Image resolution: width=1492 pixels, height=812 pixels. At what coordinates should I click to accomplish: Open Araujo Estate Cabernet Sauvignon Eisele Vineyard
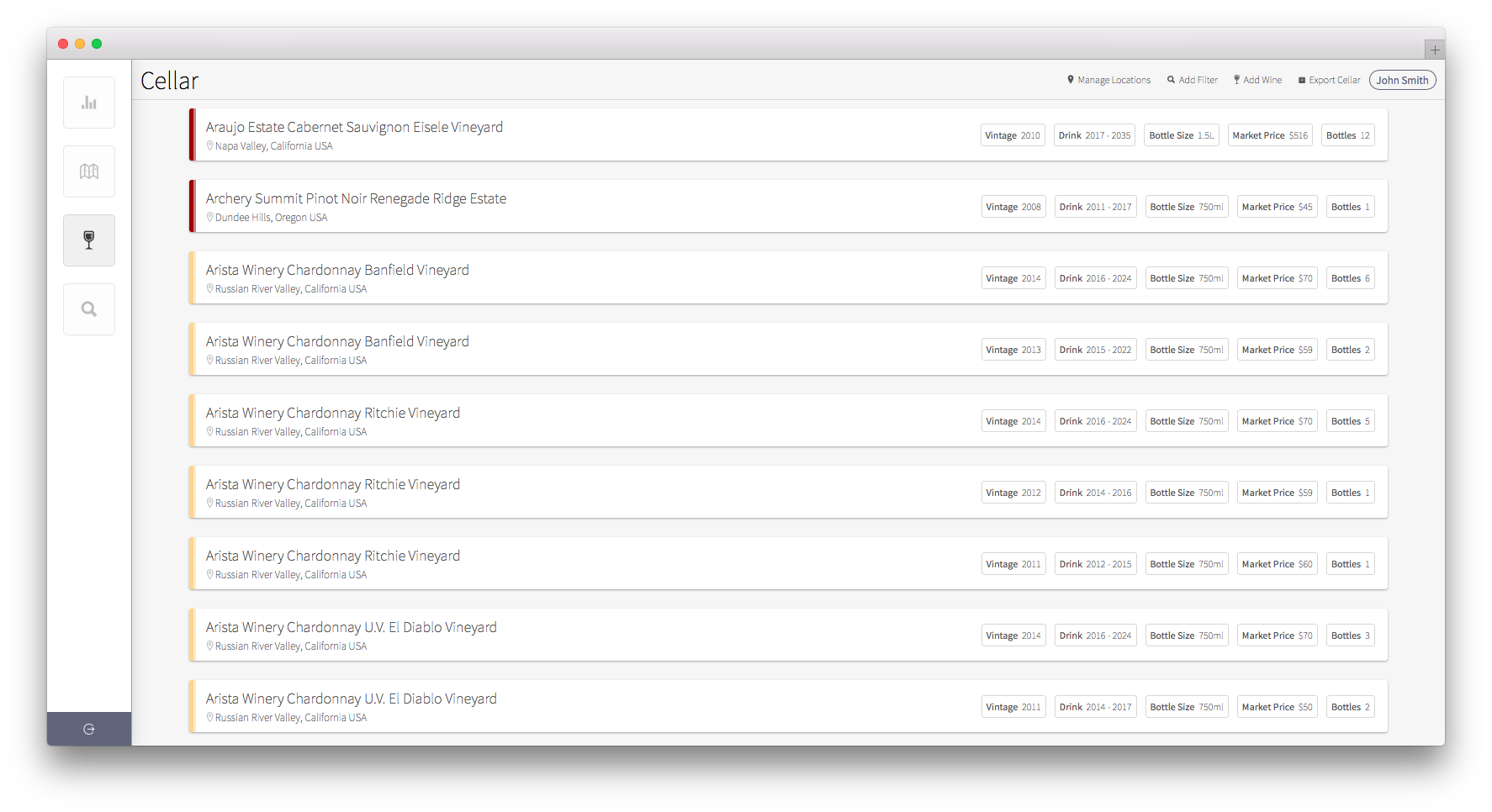(x=789, y=134)
